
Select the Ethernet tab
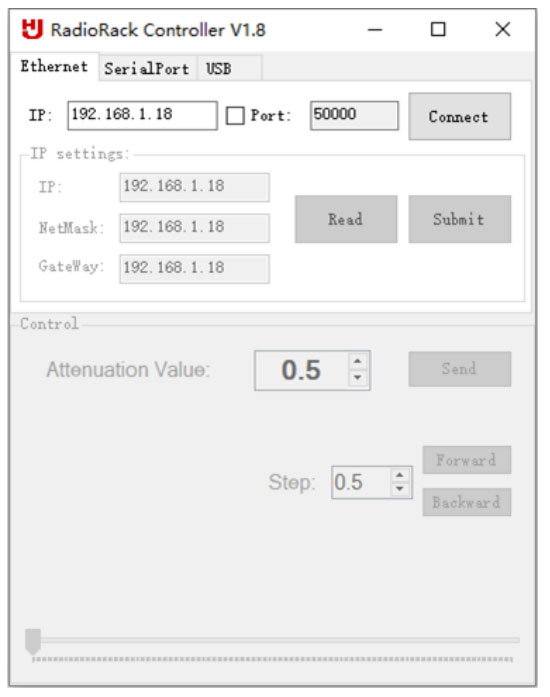pyautogui.click(x=54, y=66)
